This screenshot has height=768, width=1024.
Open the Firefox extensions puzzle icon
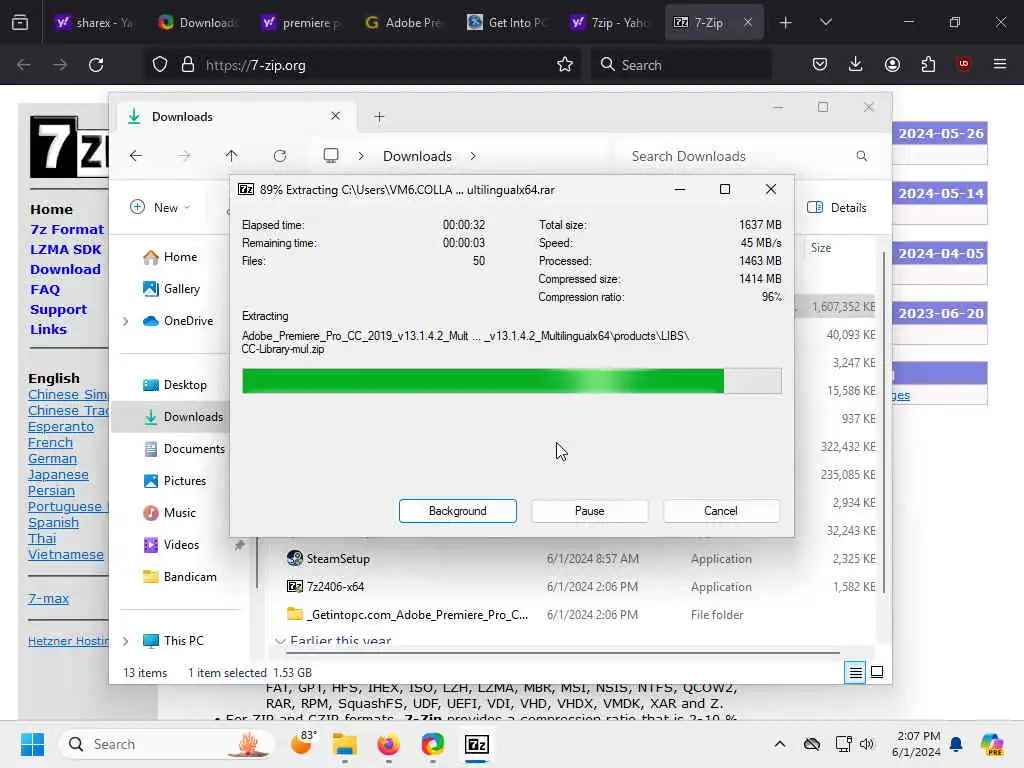(x=928, y=65)
